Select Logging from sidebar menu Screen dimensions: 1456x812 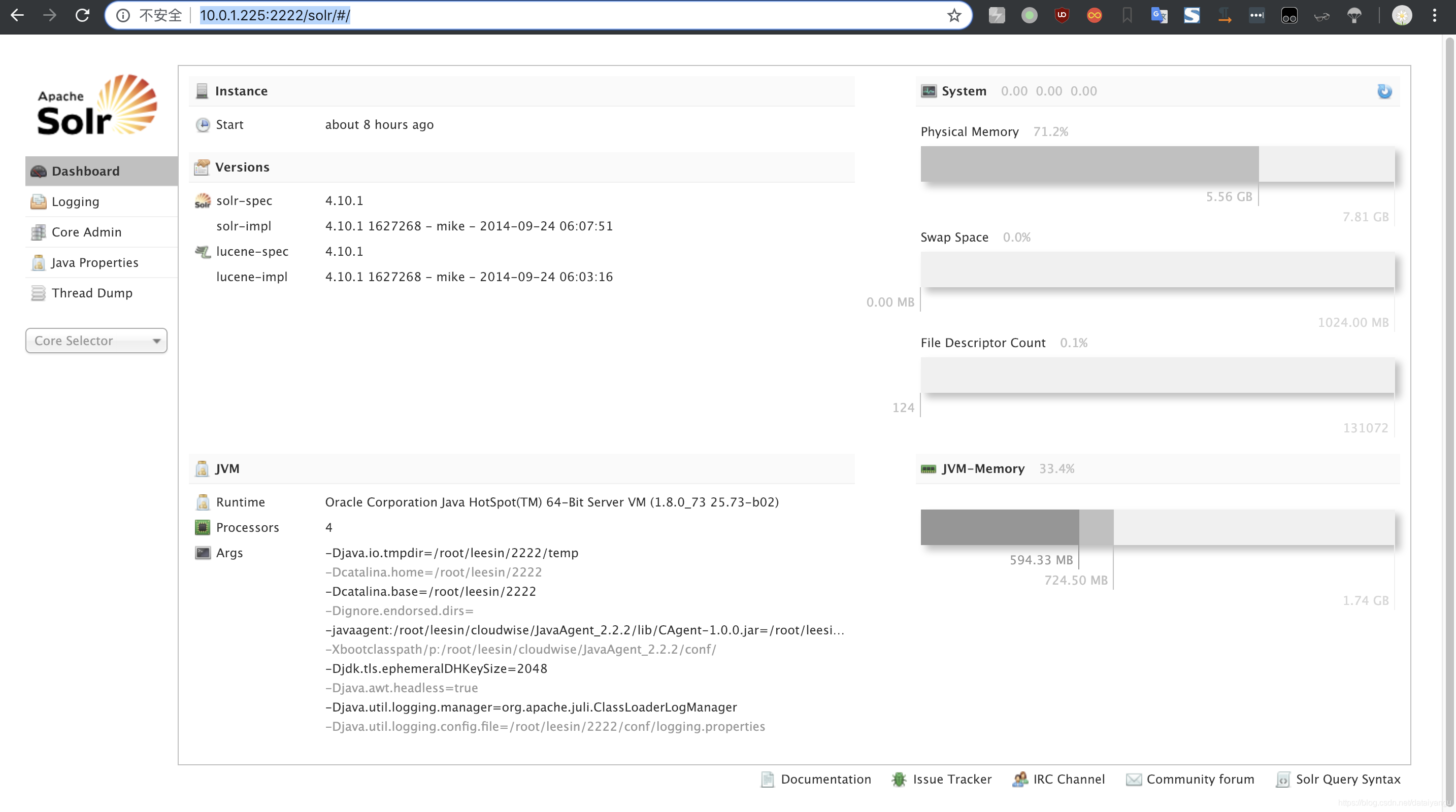coord(75,202)
